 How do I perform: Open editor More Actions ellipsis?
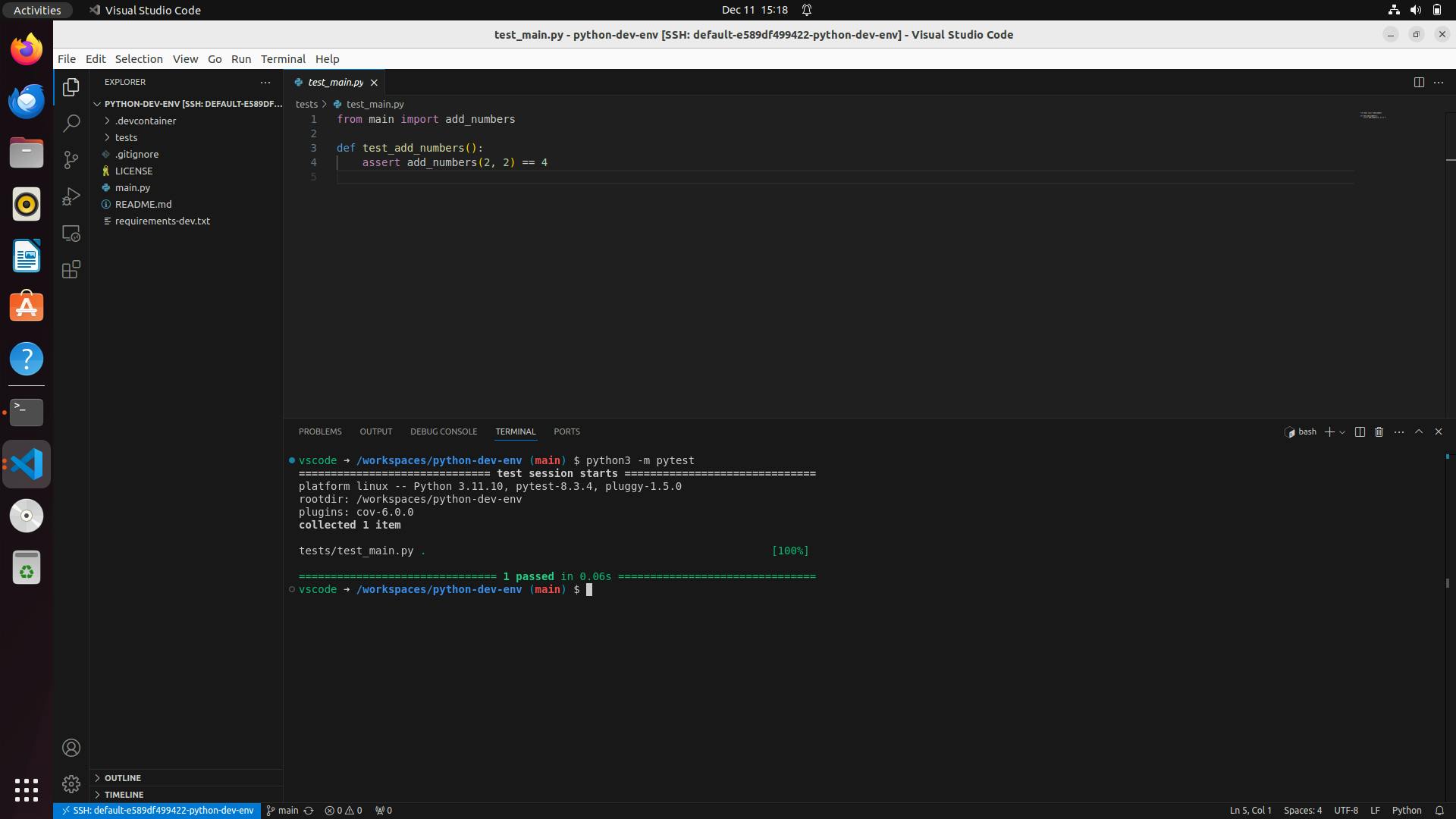1439,82
